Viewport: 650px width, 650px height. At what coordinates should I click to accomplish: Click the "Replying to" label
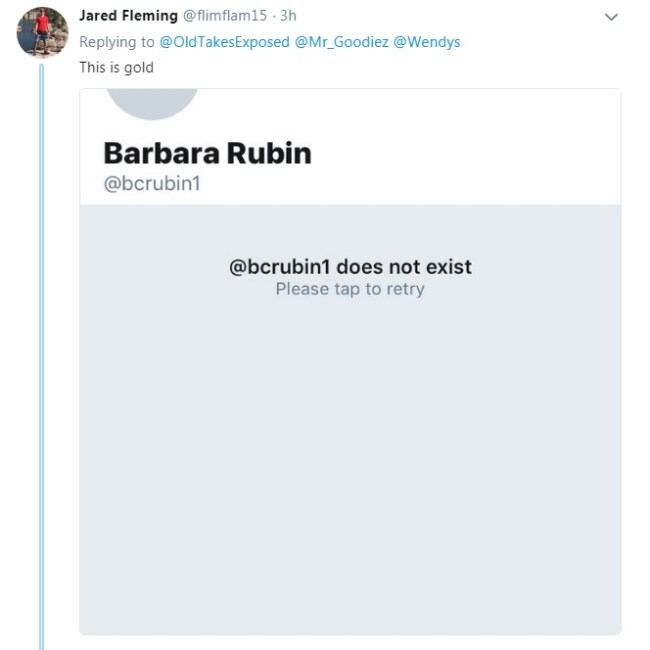point(117,42)
